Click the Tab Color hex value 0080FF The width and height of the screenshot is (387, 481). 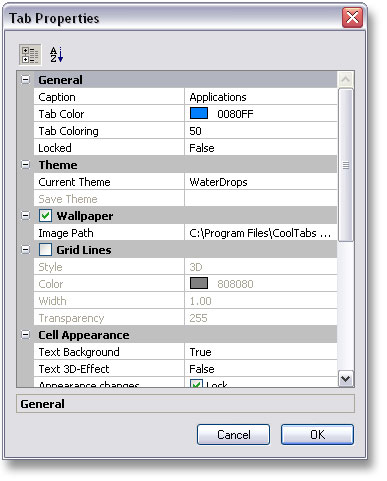click(235, 114)
